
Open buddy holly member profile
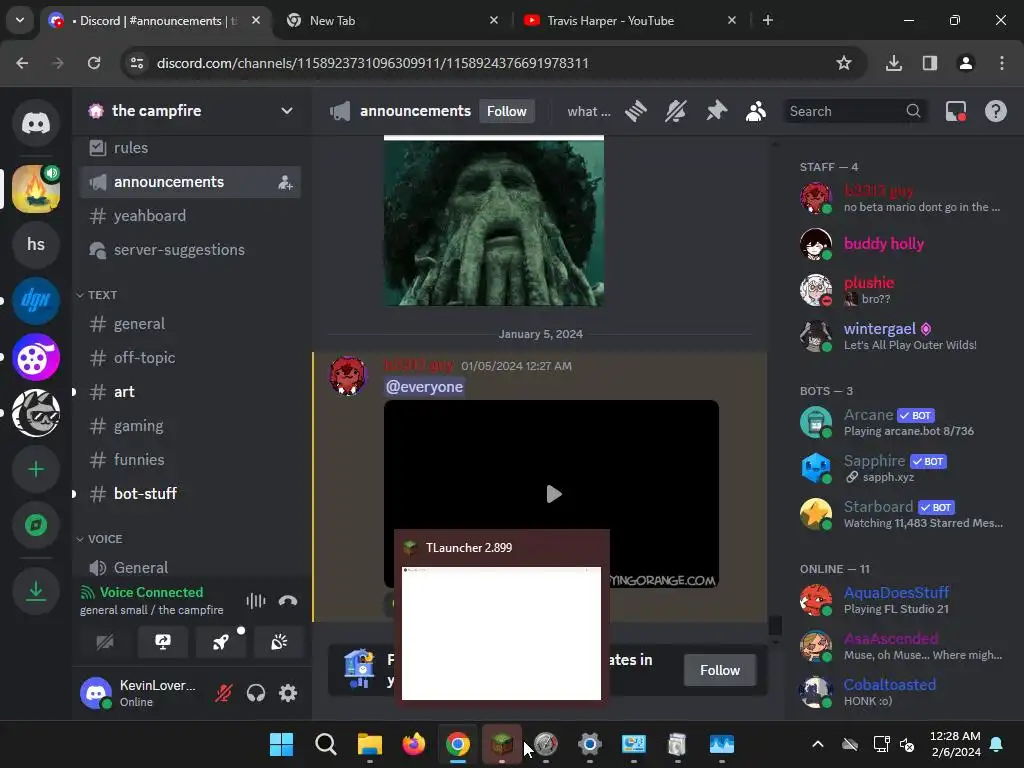[x=902, y=244]
